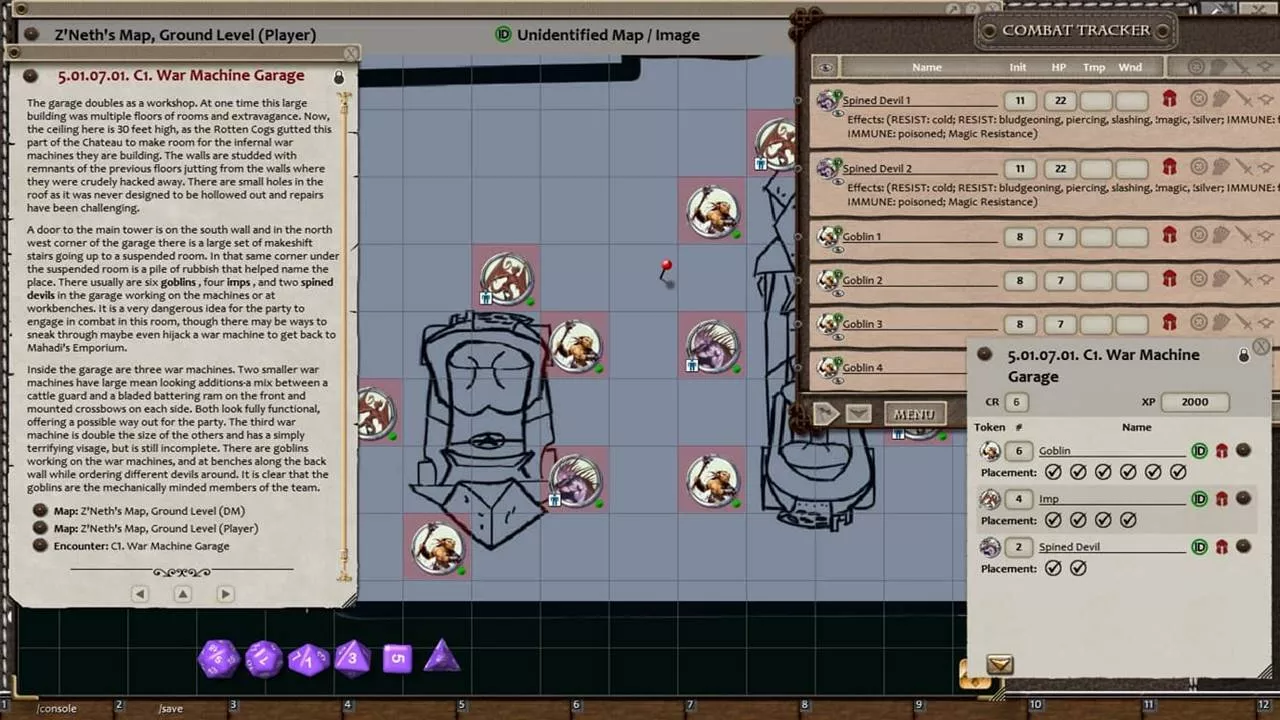Go to the story index up arrow
Viewport: 1280px width, 720px height.
point(183,594)
